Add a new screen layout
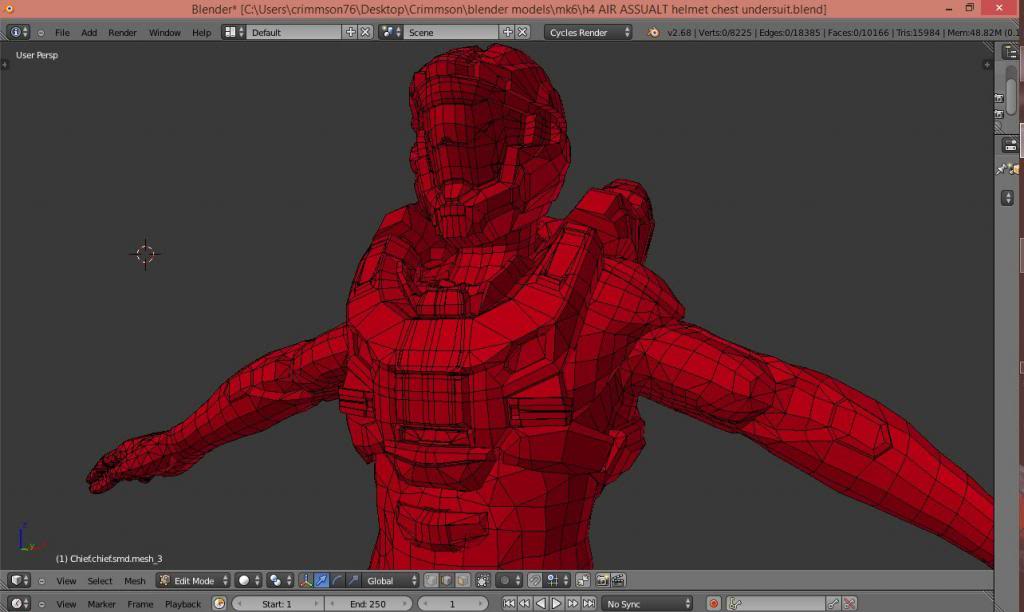 coord(351,32)
